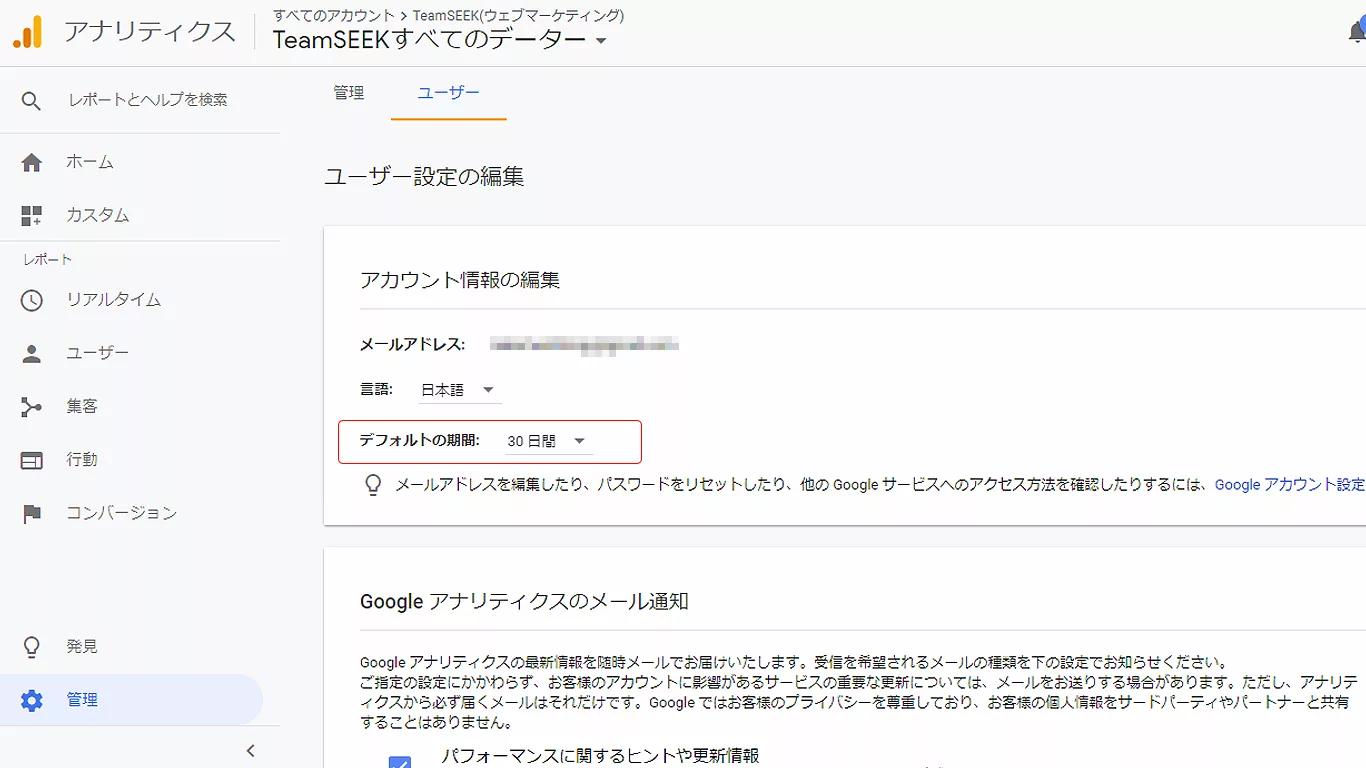Switch to the 管理 tab
1366x768 pixels.
[349, 92]
